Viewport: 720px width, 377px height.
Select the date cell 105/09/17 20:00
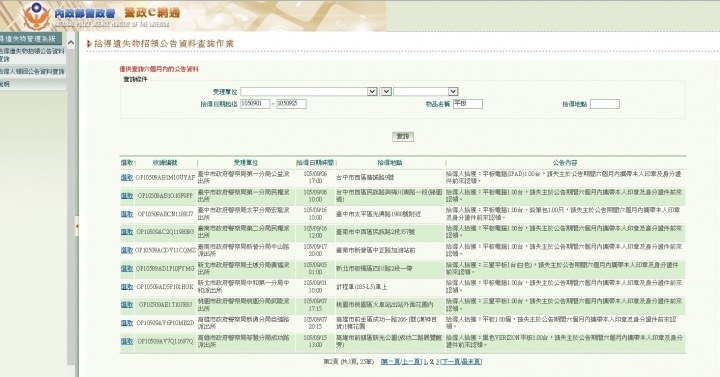coord(315,250)
